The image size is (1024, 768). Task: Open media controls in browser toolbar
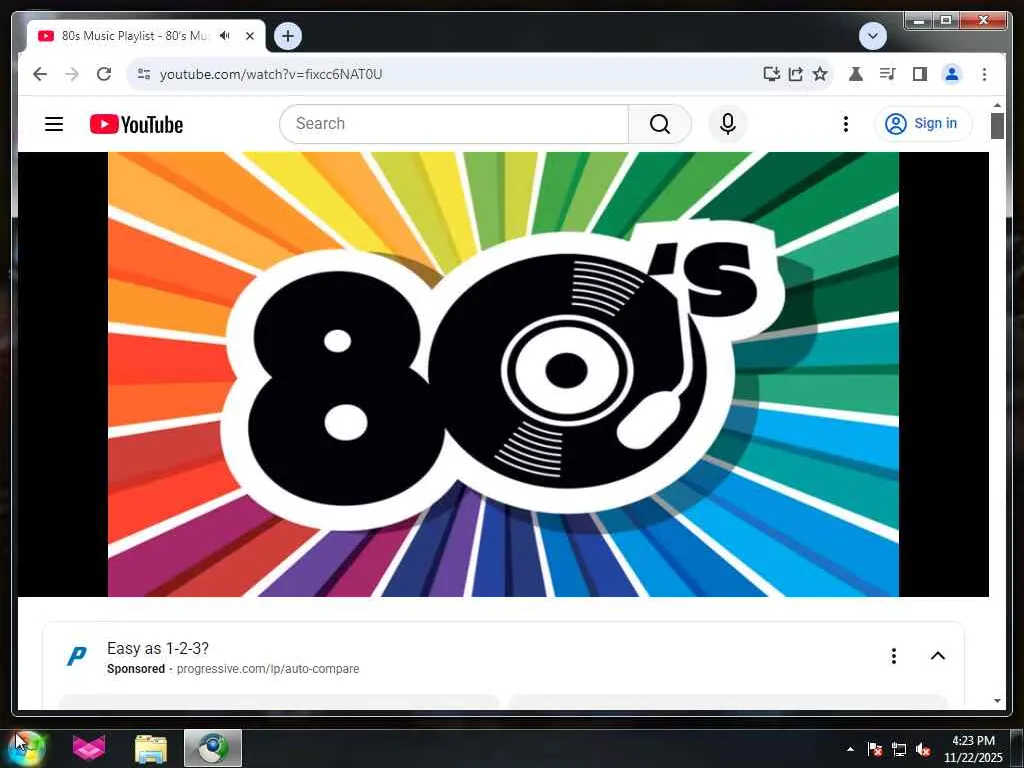pyautogui.click(x=888, y=74)
